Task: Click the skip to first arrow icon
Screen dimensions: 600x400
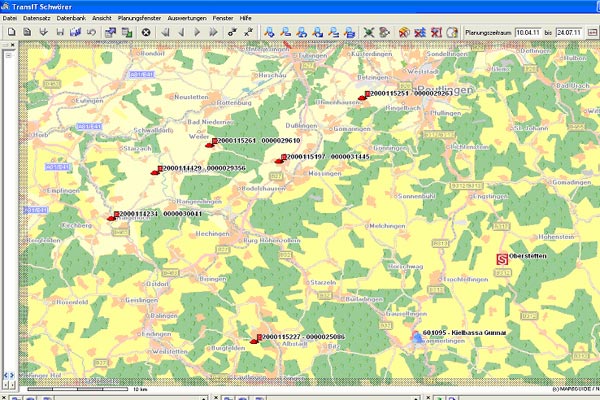Action: coord(164,33)
